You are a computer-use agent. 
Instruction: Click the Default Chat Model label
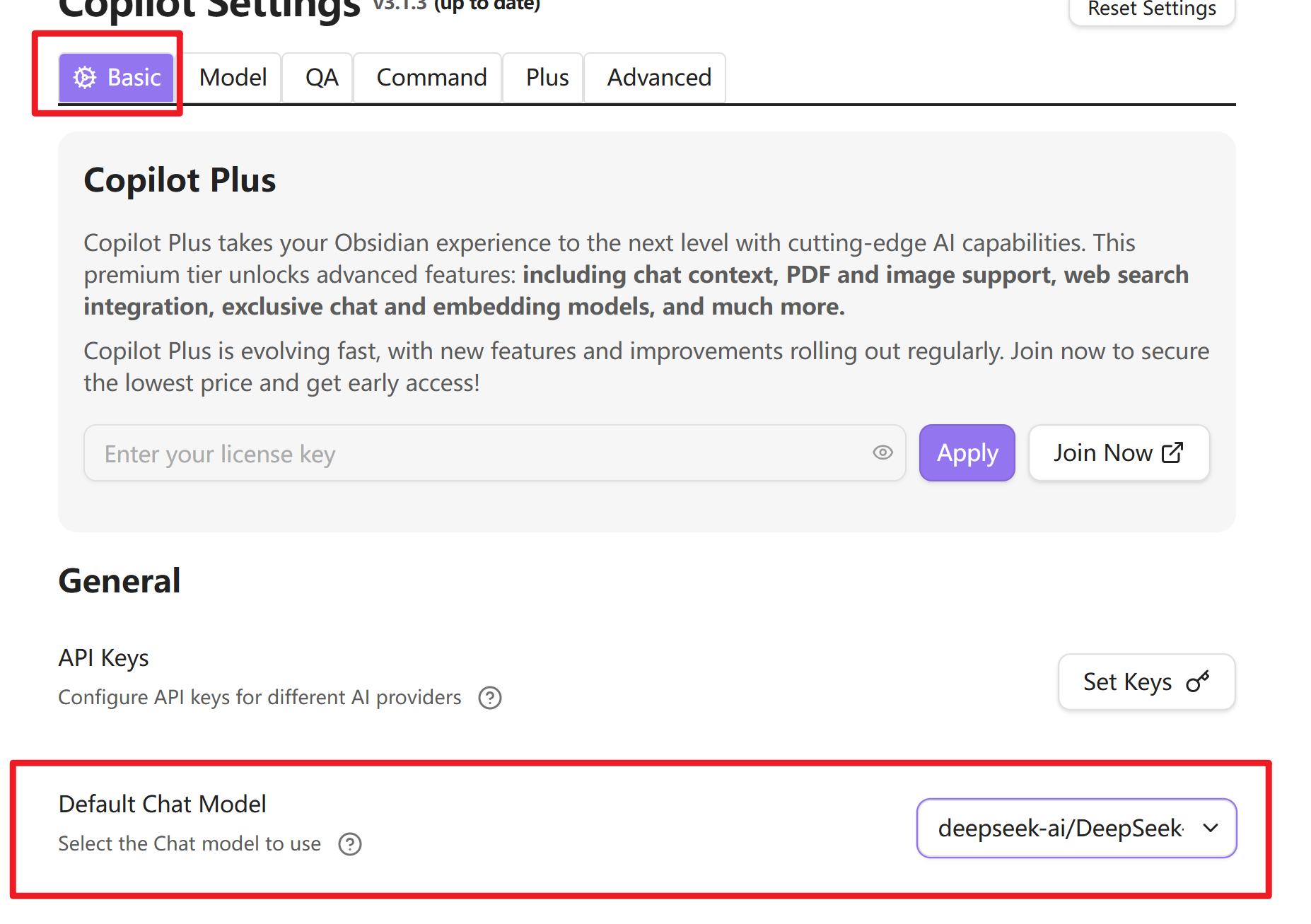(162, 804)
